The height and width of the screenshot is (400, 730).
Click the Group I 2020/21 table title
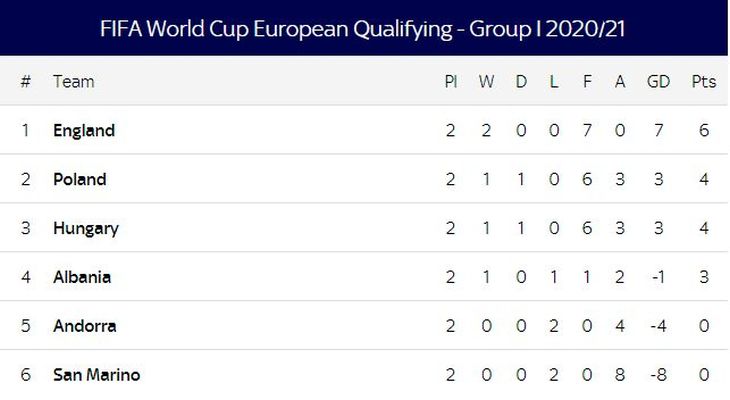click(x=364, y=28)
